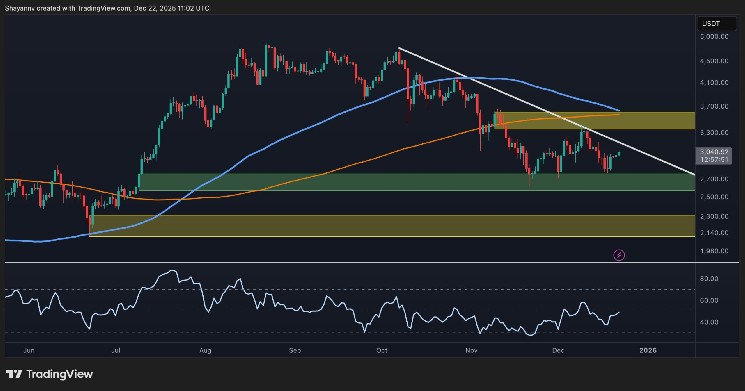
Task: Click the 3,300.00 price axis label
Action: tap(713, 133)
